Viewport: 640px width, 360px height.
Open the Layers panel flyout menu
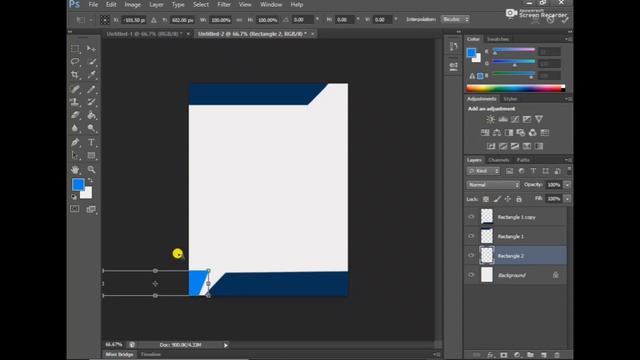pos(569,160)
